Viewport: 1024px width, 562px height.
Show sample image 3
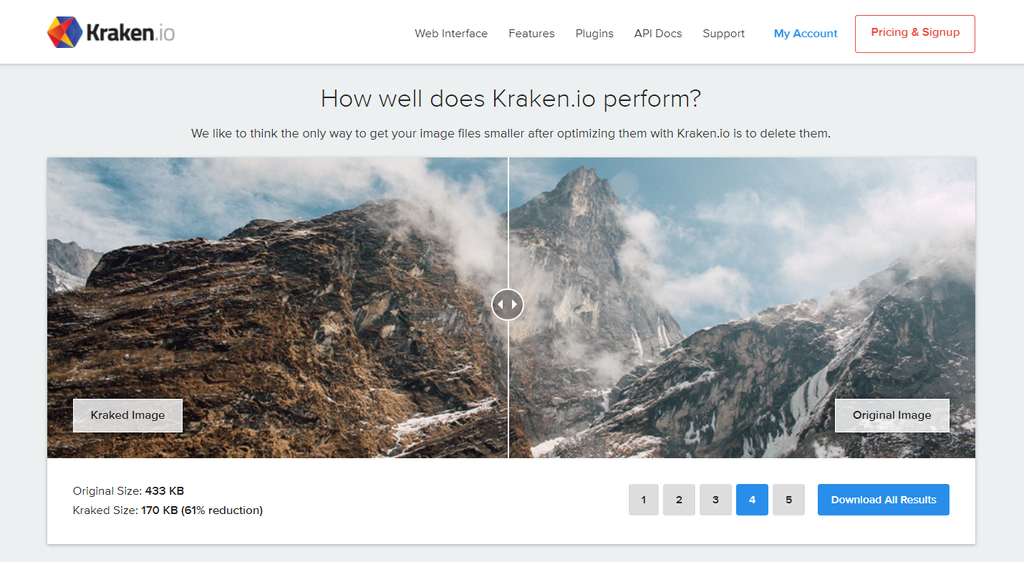[x=715, y=500]
